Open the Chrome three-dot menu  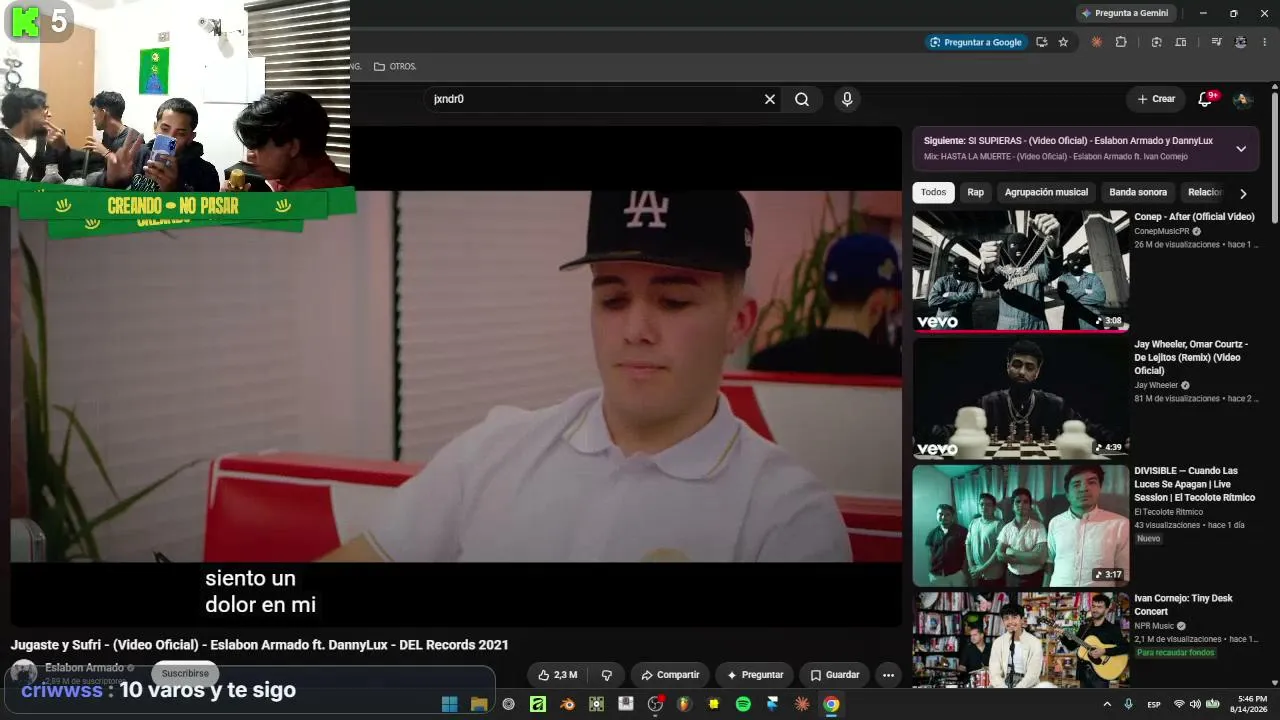point(1265,42)
